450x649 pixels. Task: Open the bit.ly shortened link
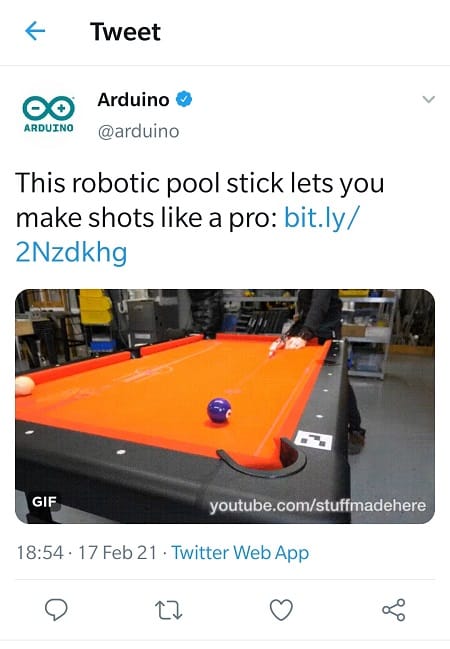187,235
